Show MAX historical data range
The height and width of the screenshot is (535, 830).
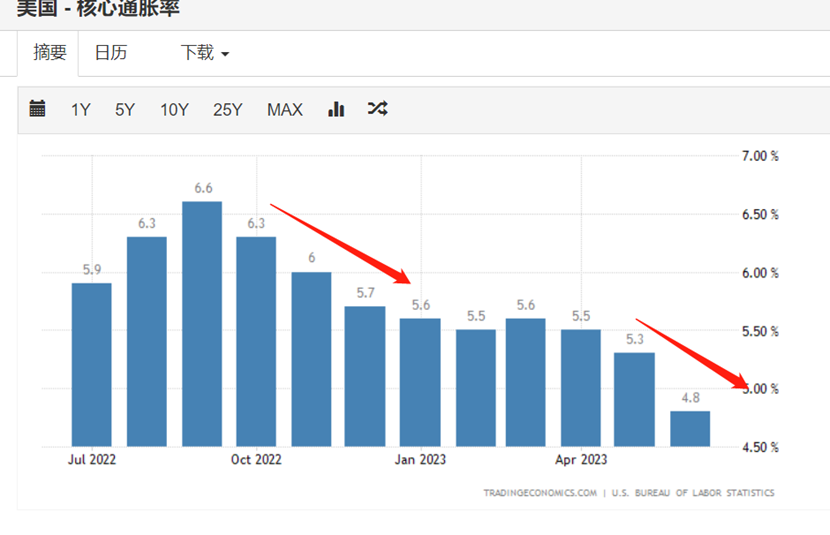[x=284, y=110]
